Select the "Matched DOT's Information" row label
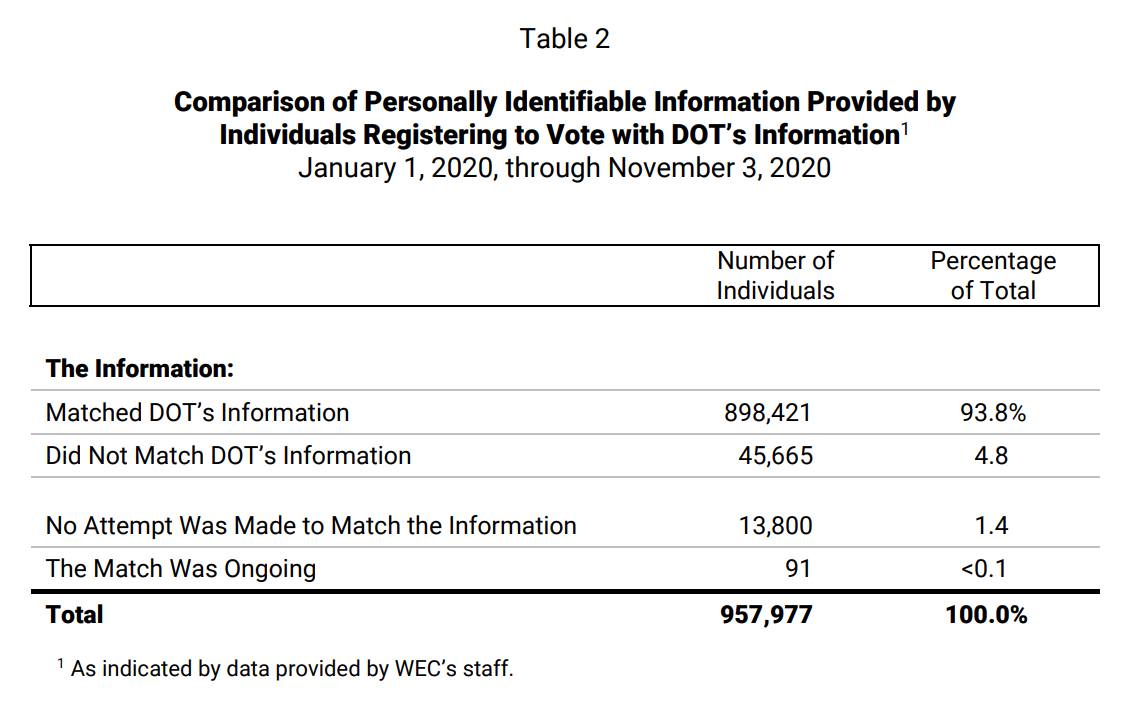This screenshot has width=1130, height=707. 197,412
